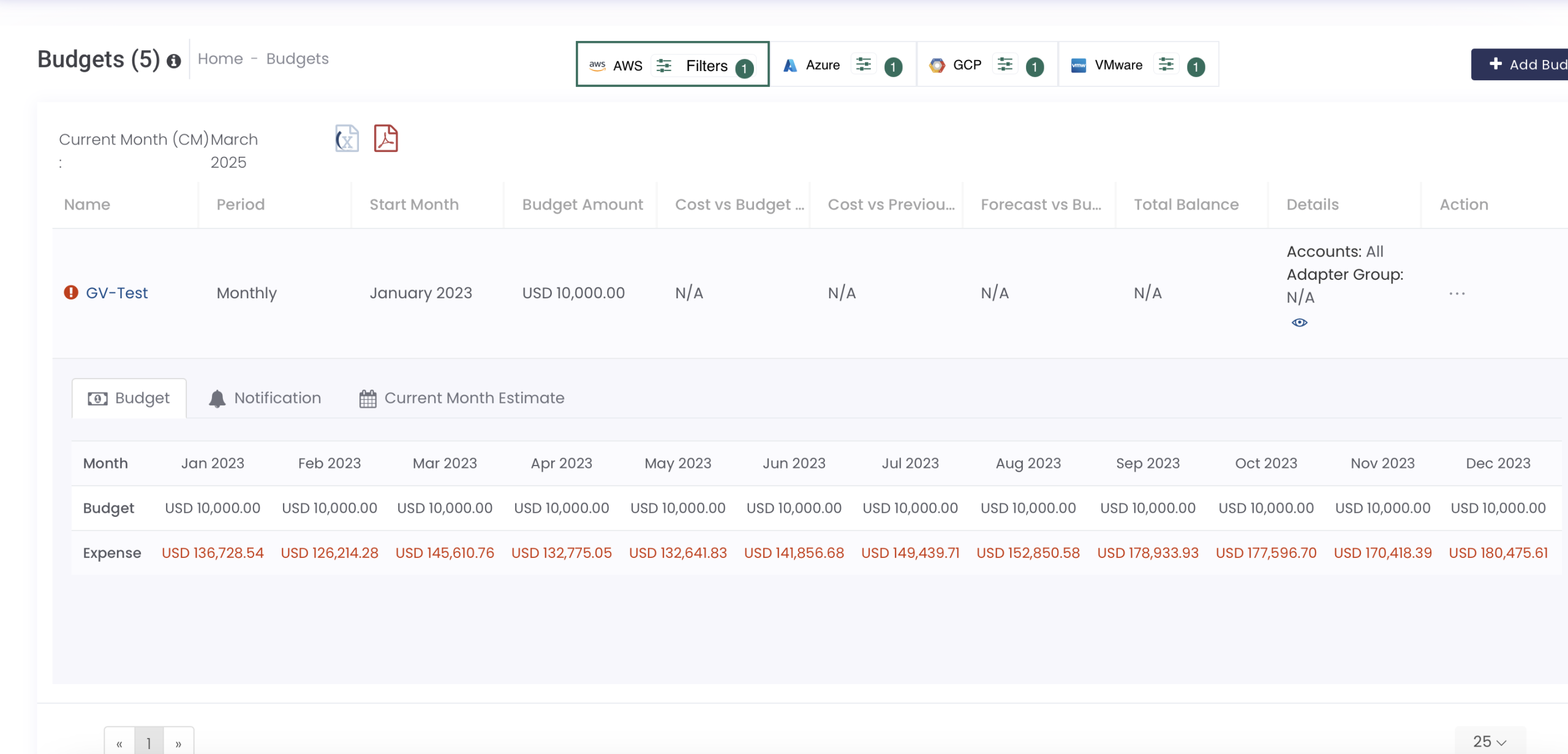Click the info icon beside Budgets title
This screenshot has height=754, width=1568.
tap(174, 61)
